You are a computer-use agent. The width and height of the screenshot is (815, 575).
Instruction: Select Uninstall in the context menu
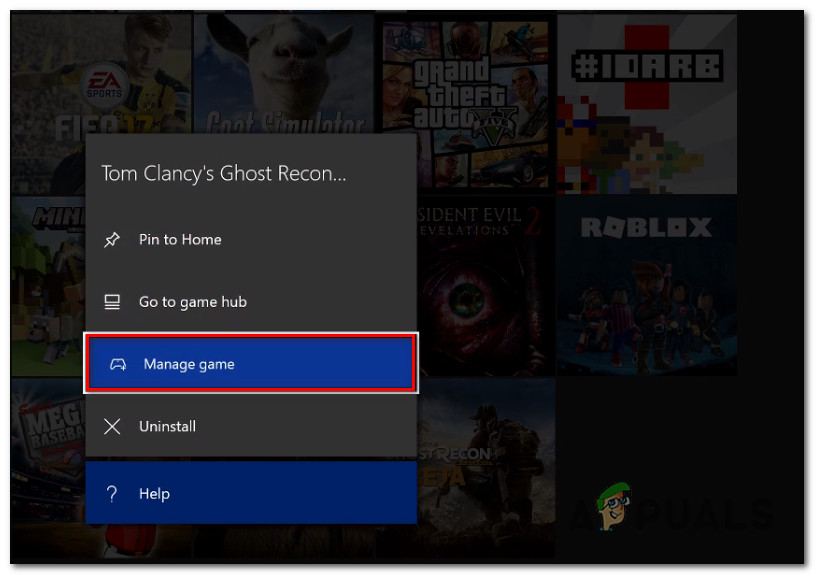251,426
